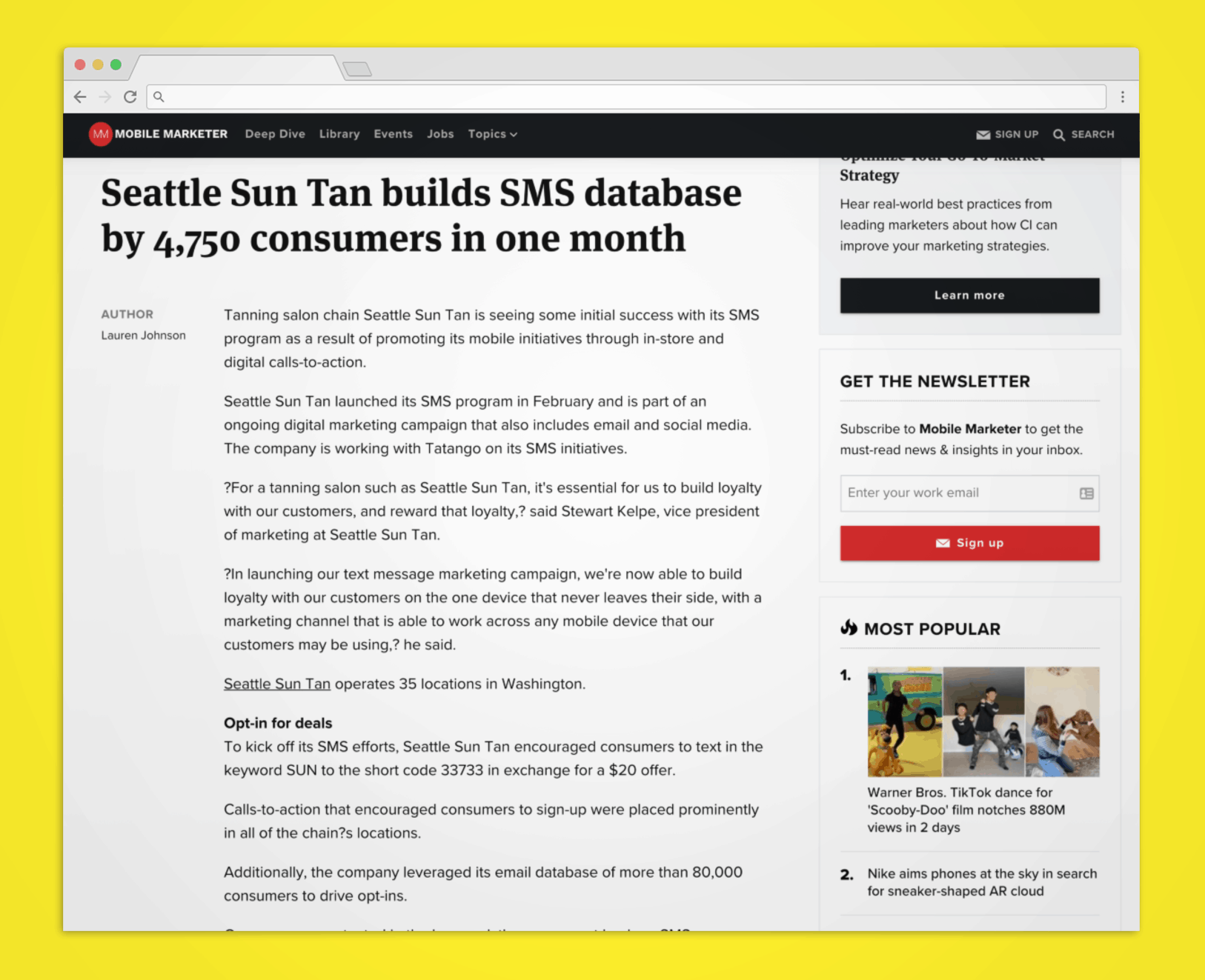Open the Jobs page
This screenshot has height=980, width=1205.
coord(440,134)
